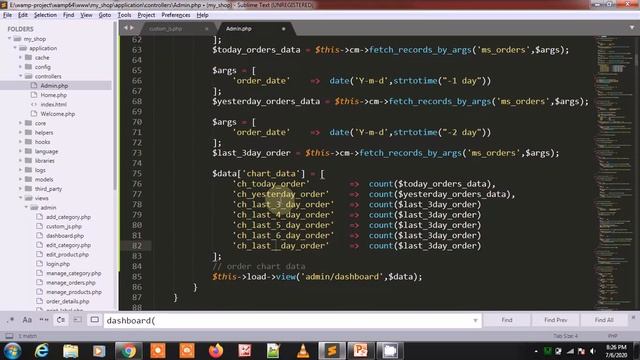
Task: Toggle regular expression search in find bar
Action: [x=11, y=320]
